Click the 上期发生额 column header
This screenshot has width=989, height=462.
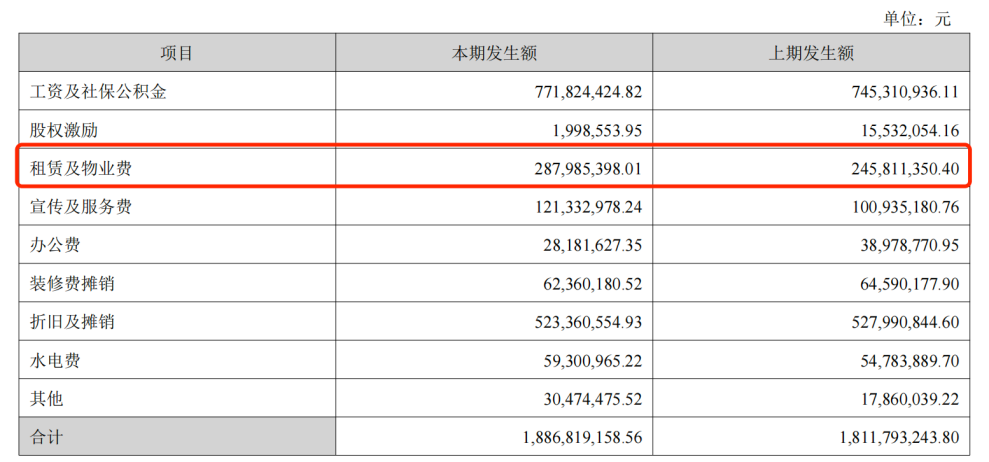pos(811,54)
